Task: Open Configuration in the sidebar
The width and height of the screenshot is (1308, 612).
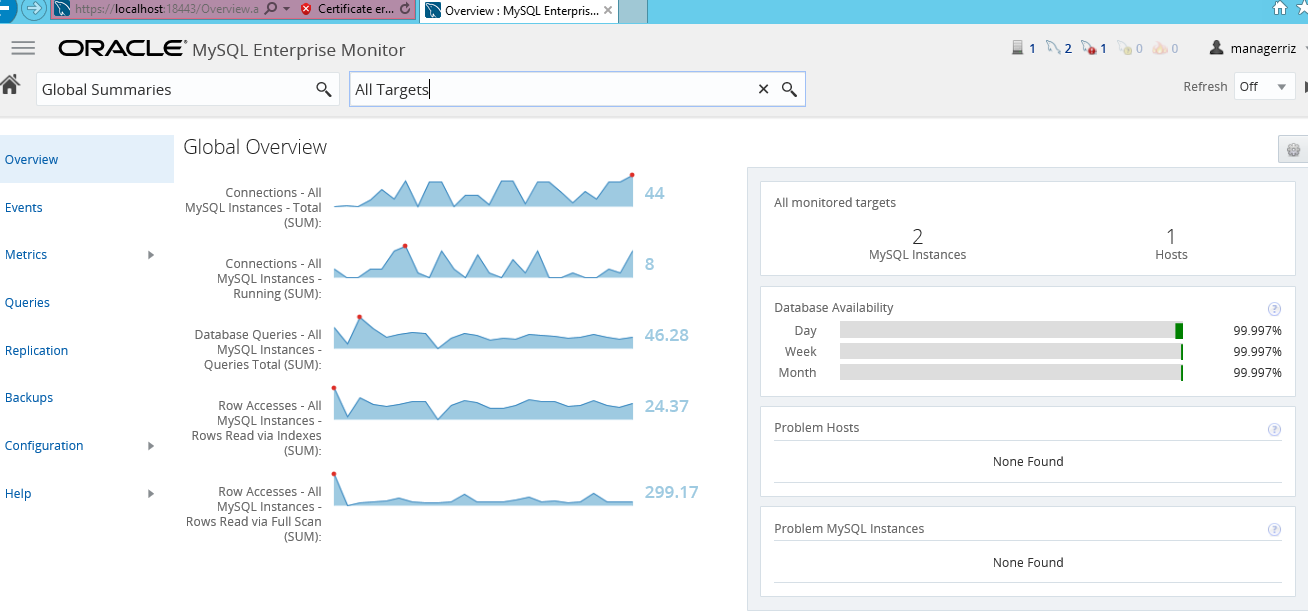Action: 44,446
